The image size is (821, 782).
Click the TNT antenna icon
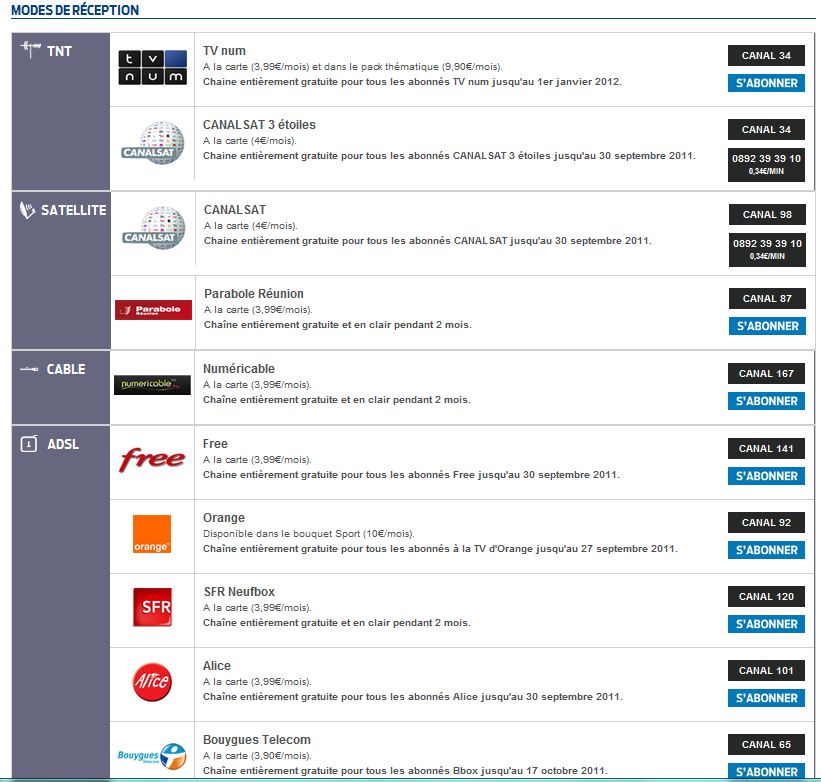click(30, 50)
